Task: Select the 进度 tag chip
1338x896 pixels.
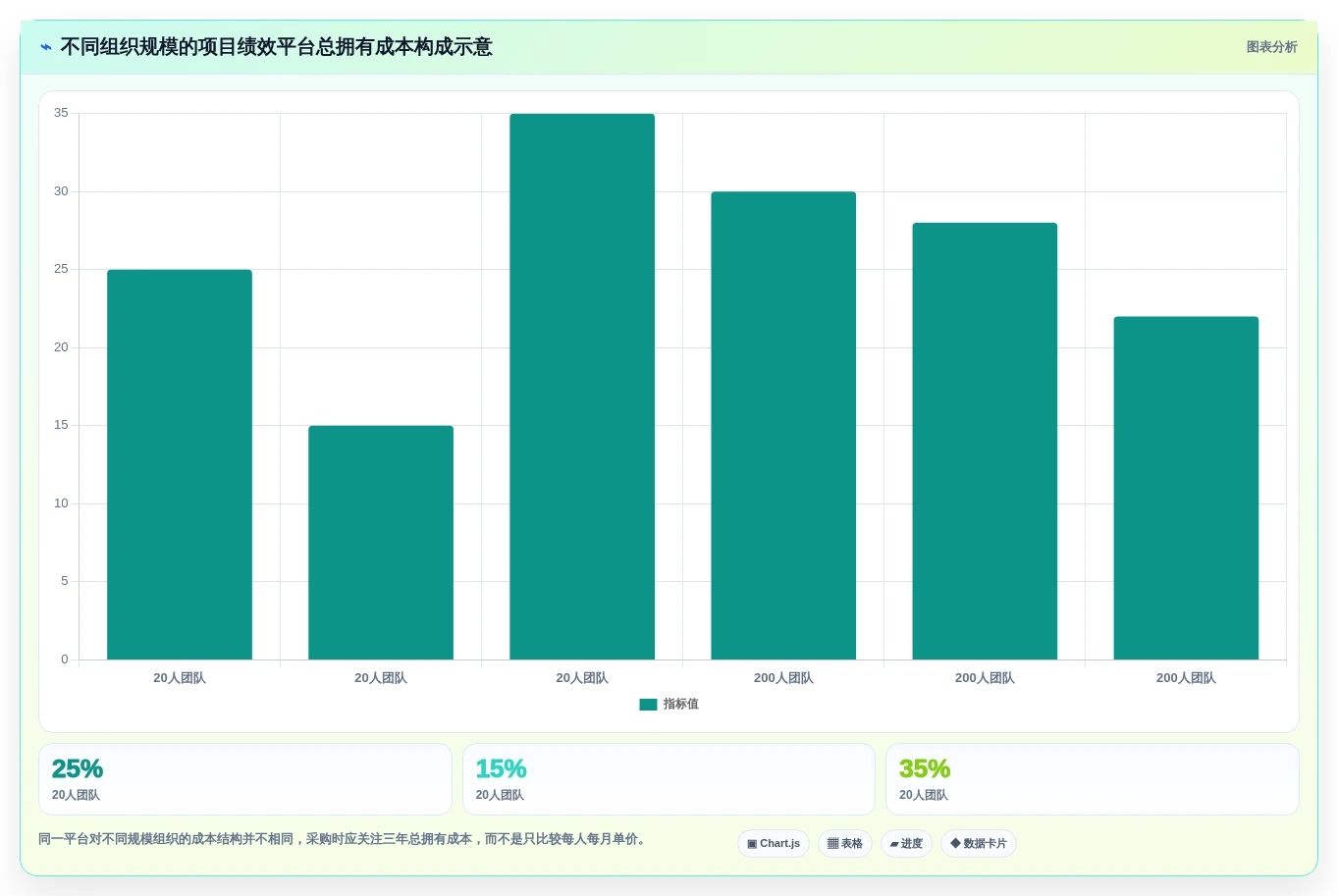Action: click(x=906, y=844)
